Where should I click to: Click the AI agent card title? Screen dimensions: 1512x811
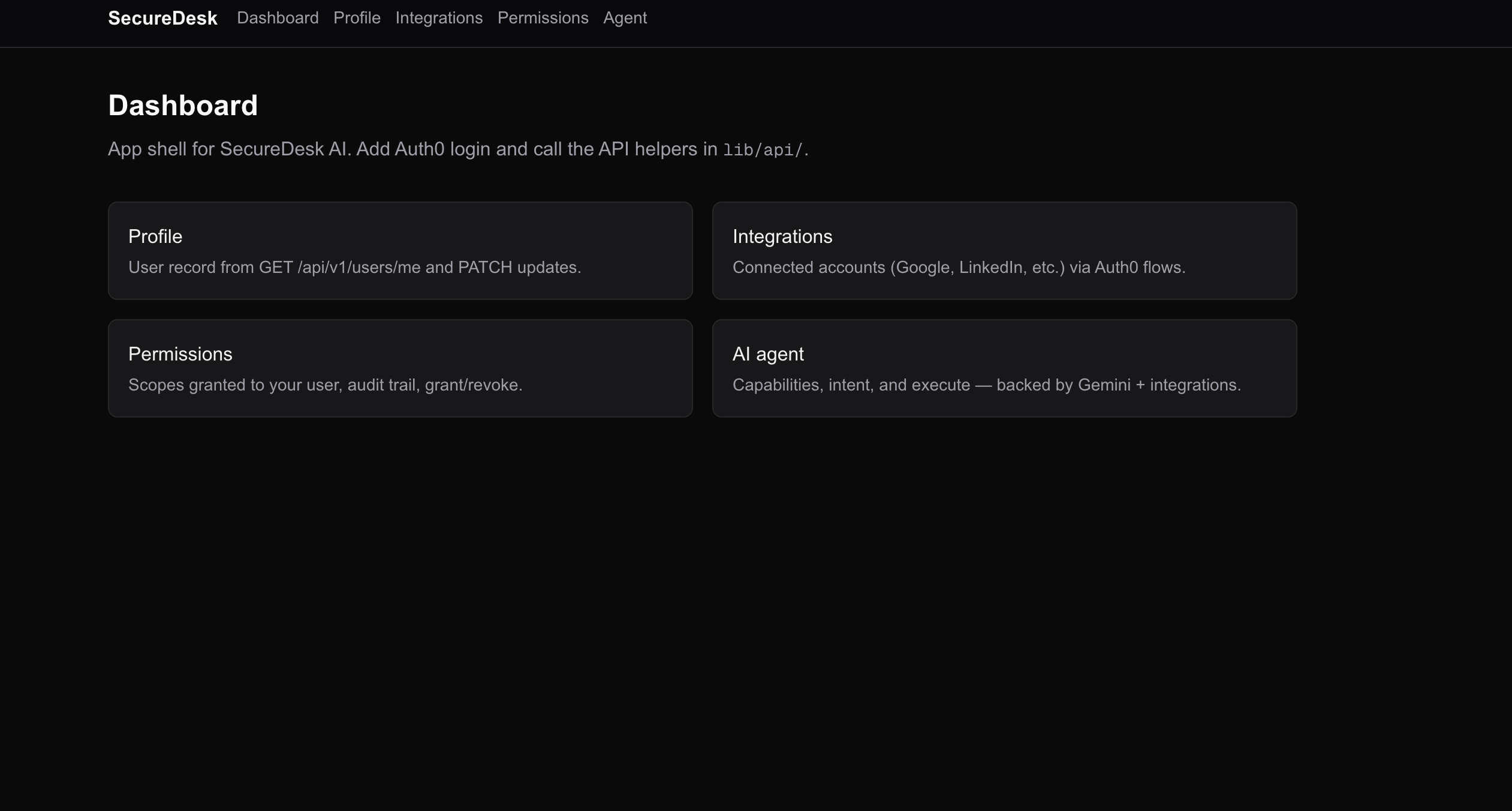[767, 354]
